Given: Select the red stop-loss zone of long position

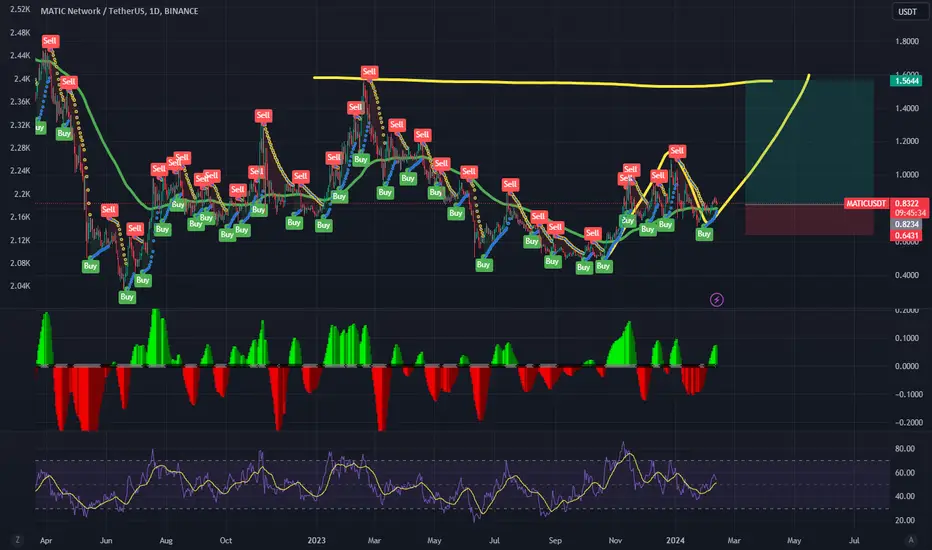Looking at the screenshot, I should click(810, 219).
